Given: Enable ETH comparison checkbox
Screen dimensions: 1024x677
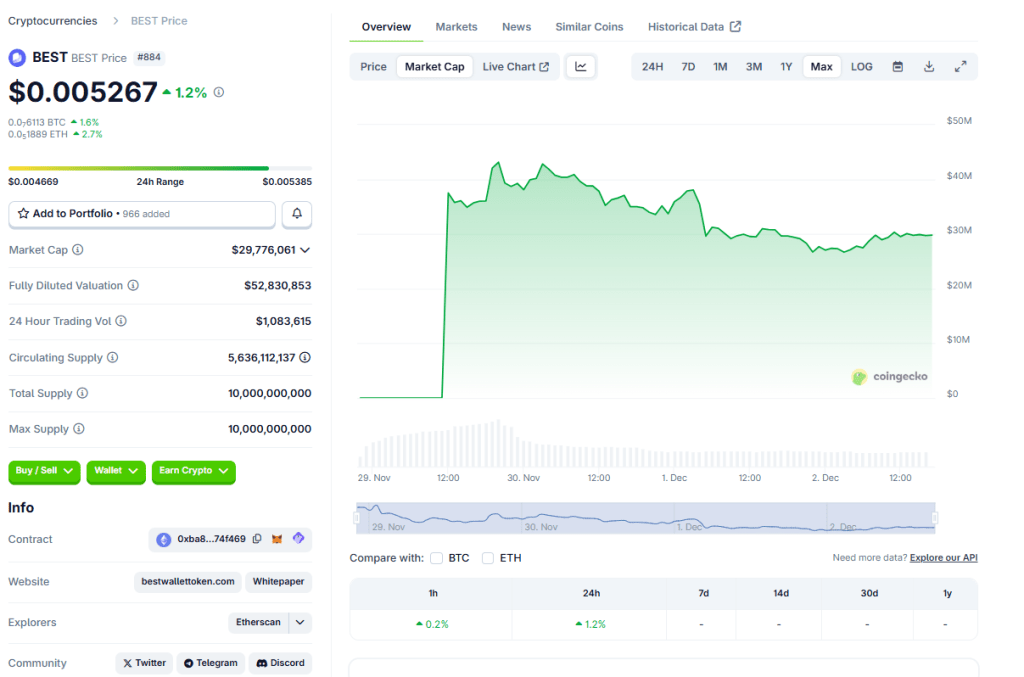Looking at the screenshot, I should 488,558.
